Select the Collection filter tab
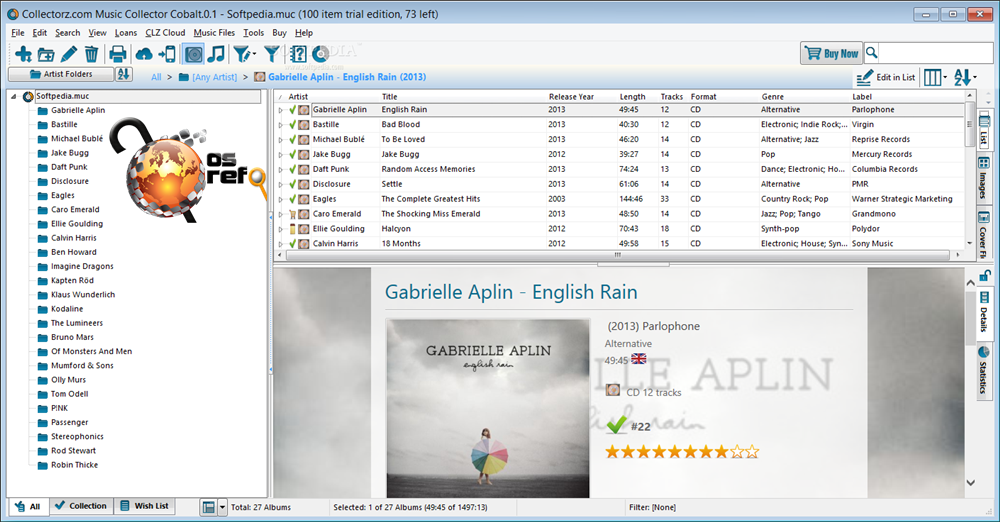Screen dimensions: 1000x522 (81, 506)
